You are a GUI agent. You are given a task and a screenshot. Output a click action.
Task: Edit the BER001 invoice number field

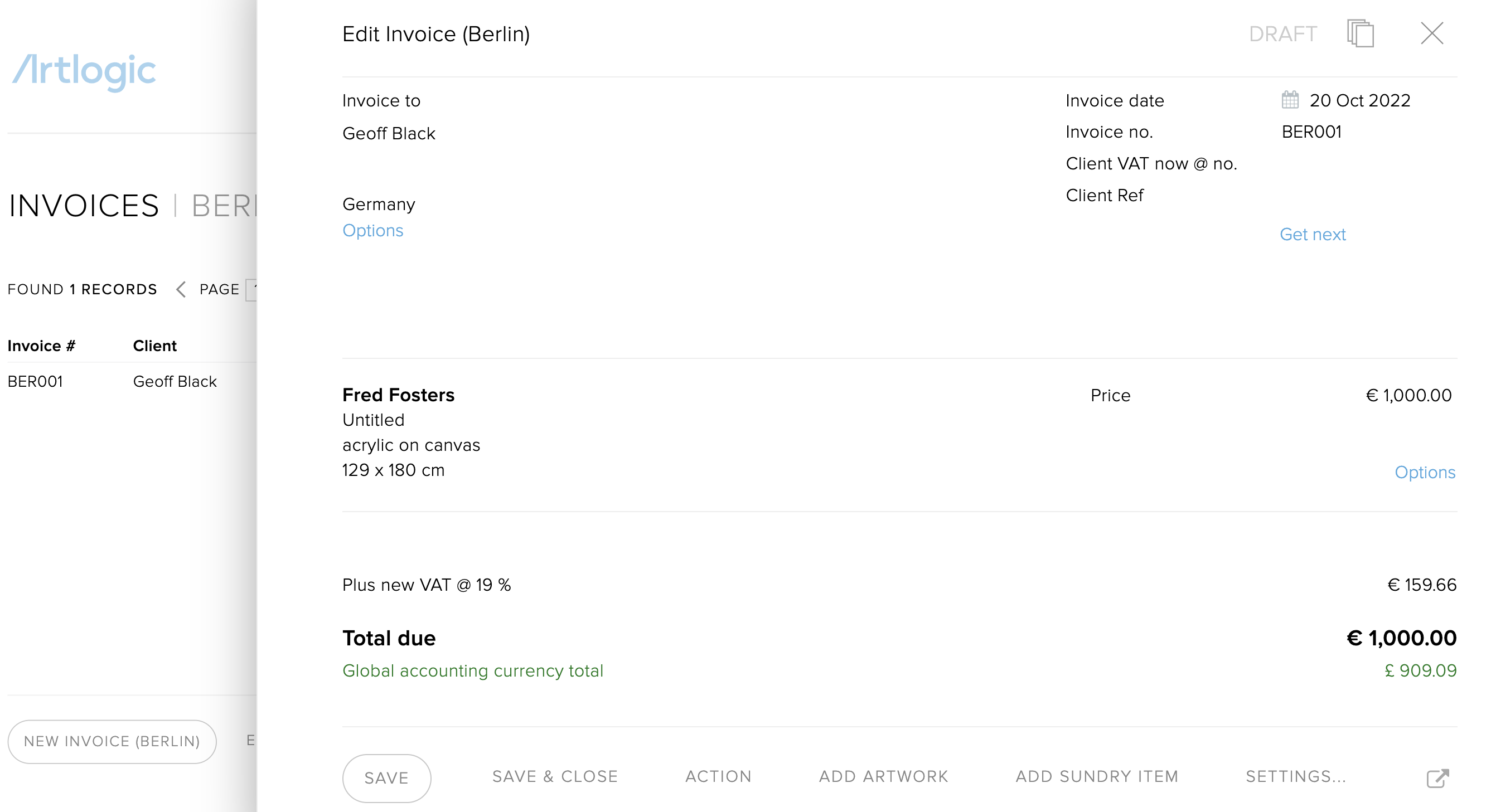pyautogui.click(x=1311, y=132)
